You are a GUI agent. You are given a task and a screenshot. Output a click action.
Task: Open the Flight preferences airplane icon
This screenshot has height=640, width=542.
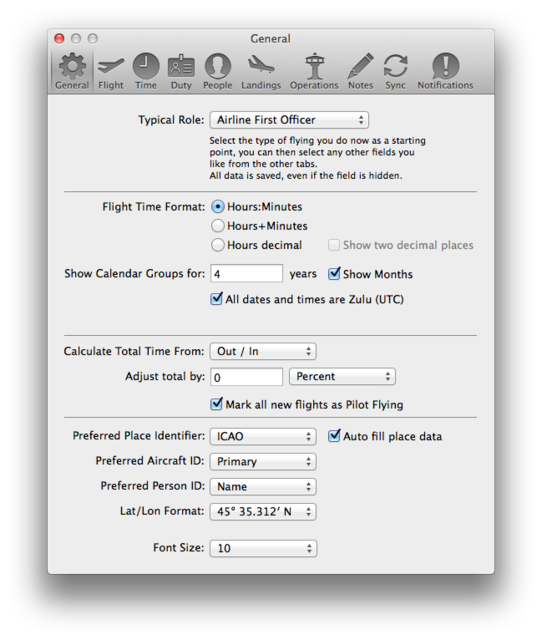[111, 66]
